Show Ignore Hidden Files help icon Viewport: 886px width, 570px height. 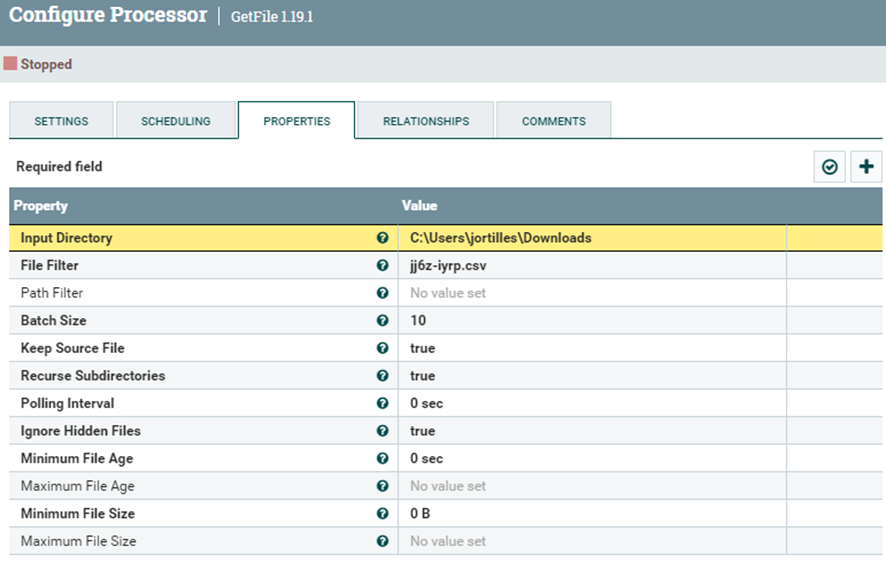point(383,430)
